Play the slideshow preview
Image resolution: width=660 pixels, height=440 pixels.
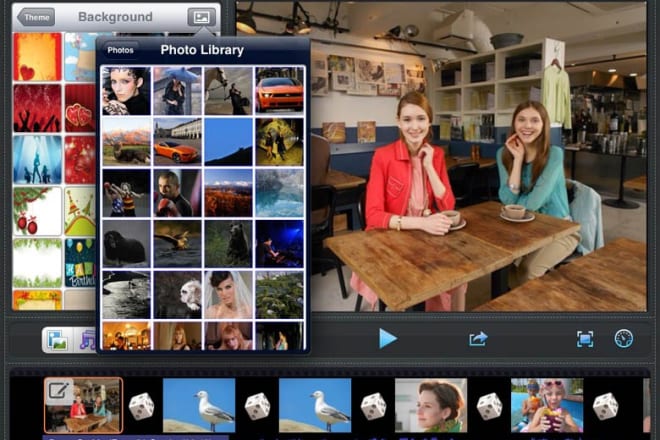[x=387, y=339]
